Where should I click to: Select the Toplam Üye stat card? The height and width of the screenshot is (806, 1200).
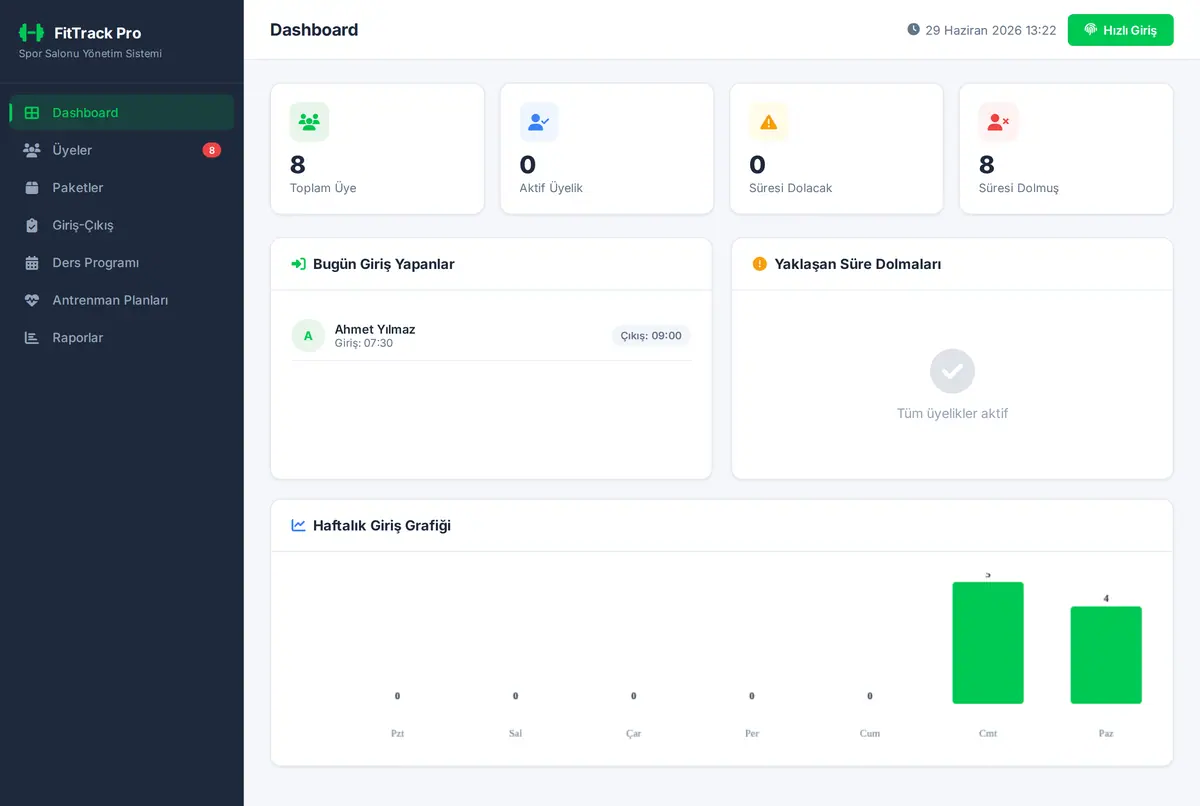377,149
